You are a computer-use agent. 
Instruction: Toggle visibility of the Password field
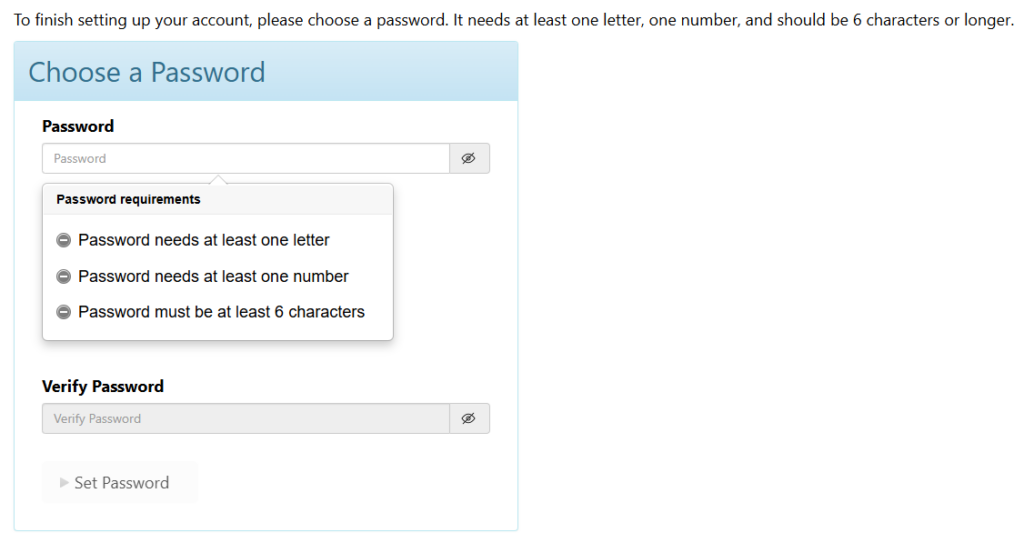coord(469,158)
